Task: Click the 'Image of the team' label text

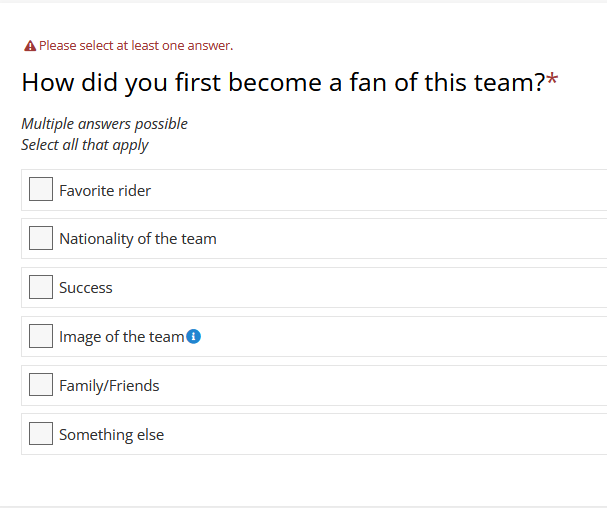Action: (121, 337)
